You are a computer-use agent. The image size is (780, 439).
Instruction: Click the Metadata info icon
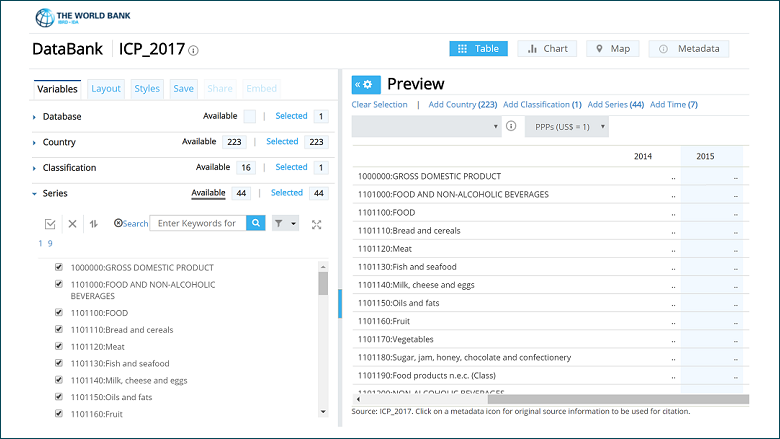(x=663, y=49)
